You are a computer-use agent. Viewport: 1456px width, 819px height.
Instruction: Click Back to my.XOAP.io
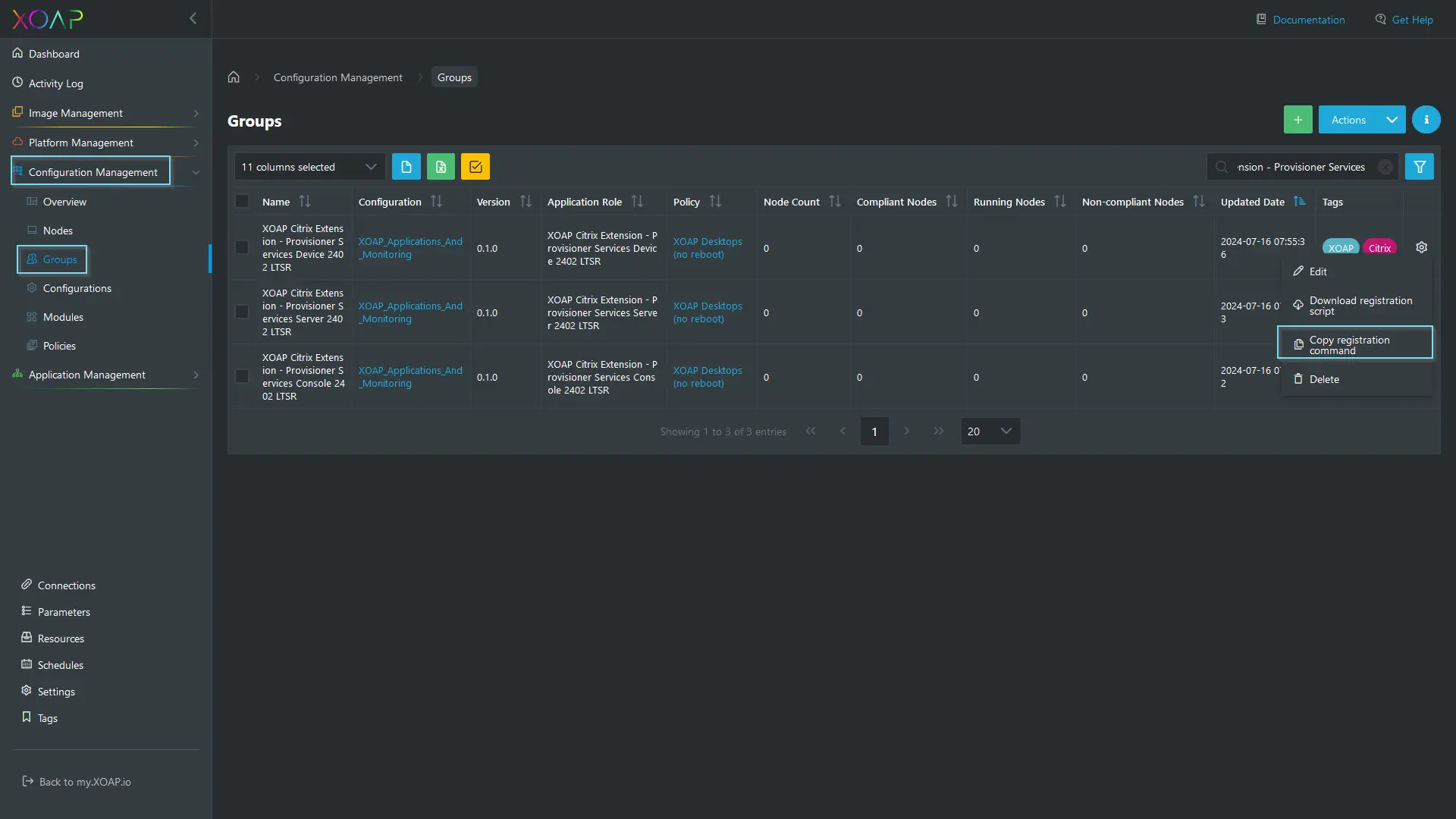coord(84,782)
